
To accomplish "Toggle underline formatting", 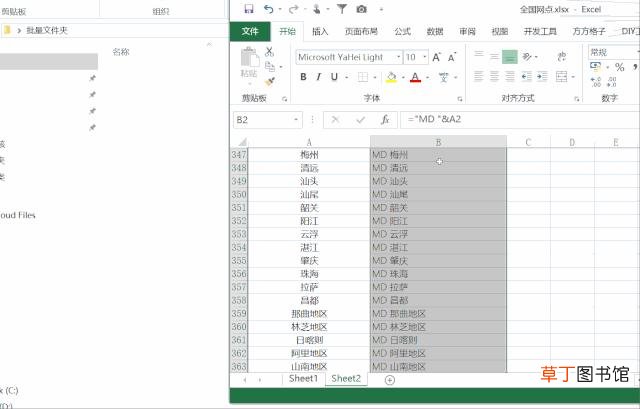I will point(334,77).
